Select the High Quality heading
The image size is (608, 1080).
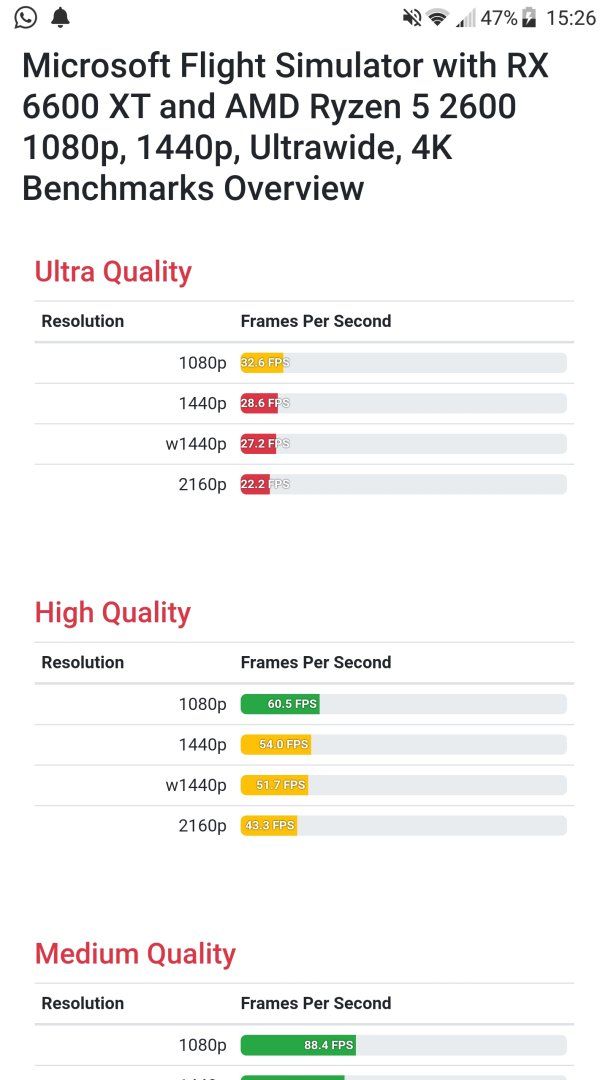click(x=113, y=612)
